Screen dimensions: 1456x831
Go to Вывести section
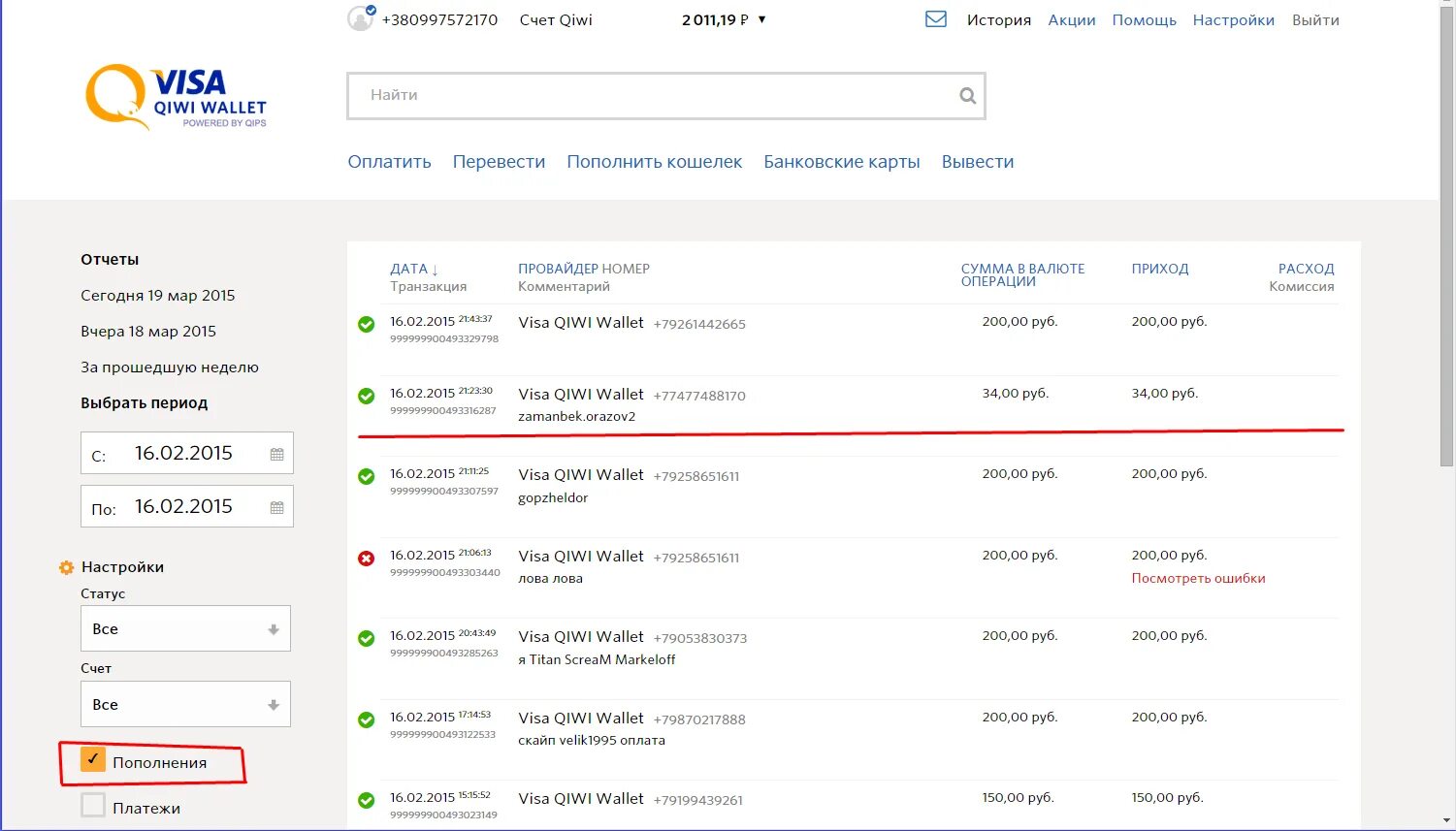pyautogui.click(x=978, y=162)
